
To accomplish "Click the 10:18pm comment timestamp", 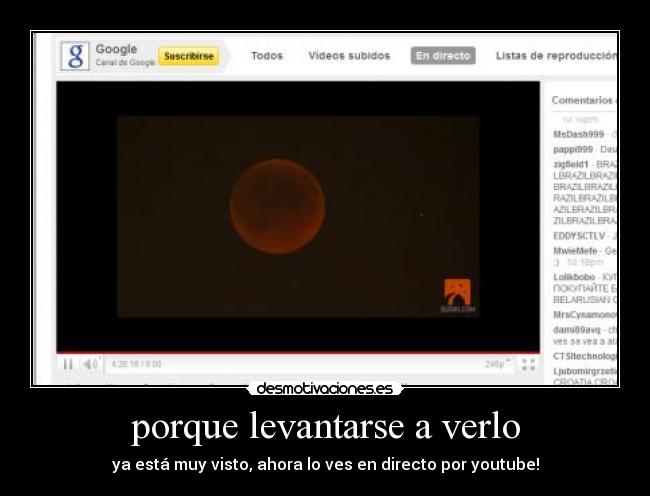I will [585, 262].
